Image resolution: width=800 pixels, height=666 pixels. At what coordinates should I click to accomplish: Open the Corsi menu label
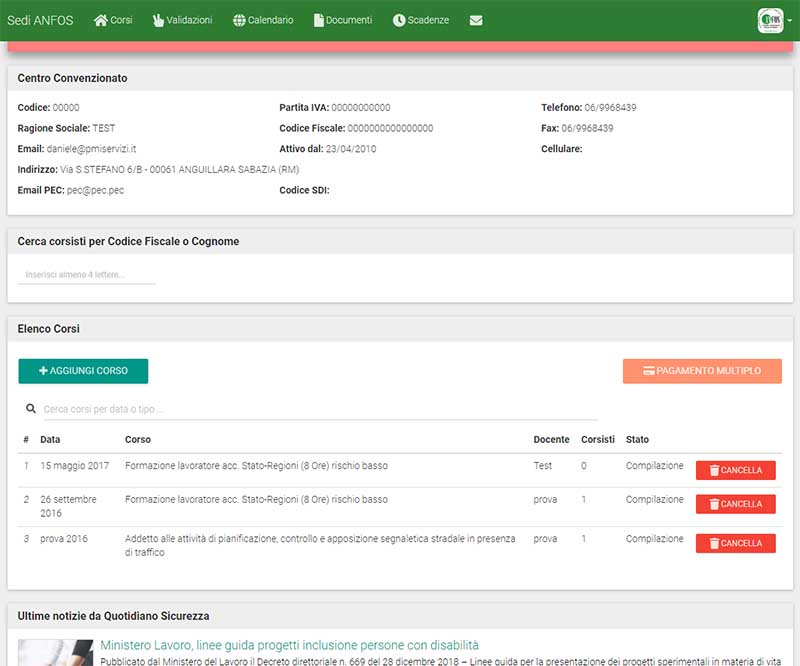coord(121,20)
